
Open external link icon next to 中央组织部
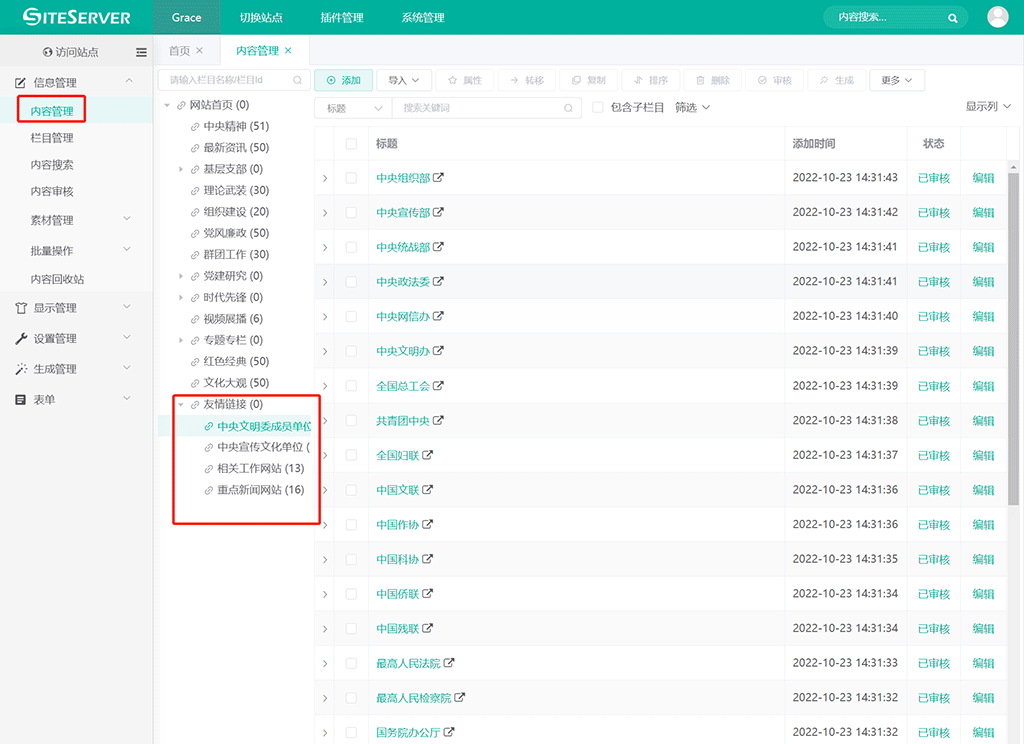(x=438, y=178)
